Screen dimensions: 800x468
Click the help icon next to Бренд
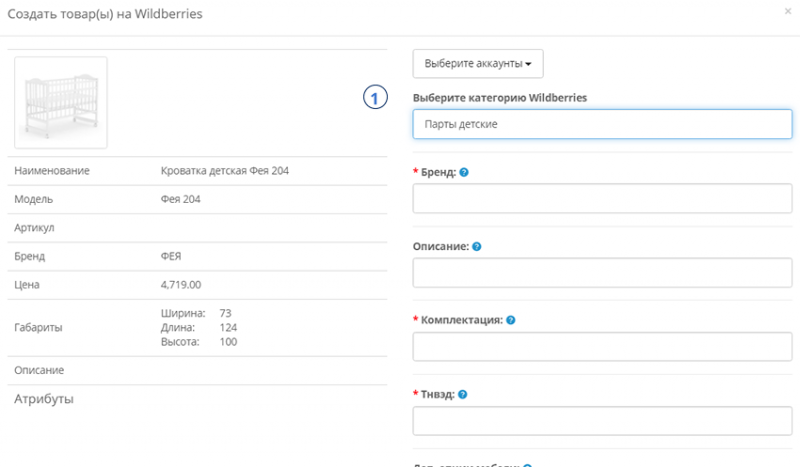pyautogui.click(x=464, y=172)
